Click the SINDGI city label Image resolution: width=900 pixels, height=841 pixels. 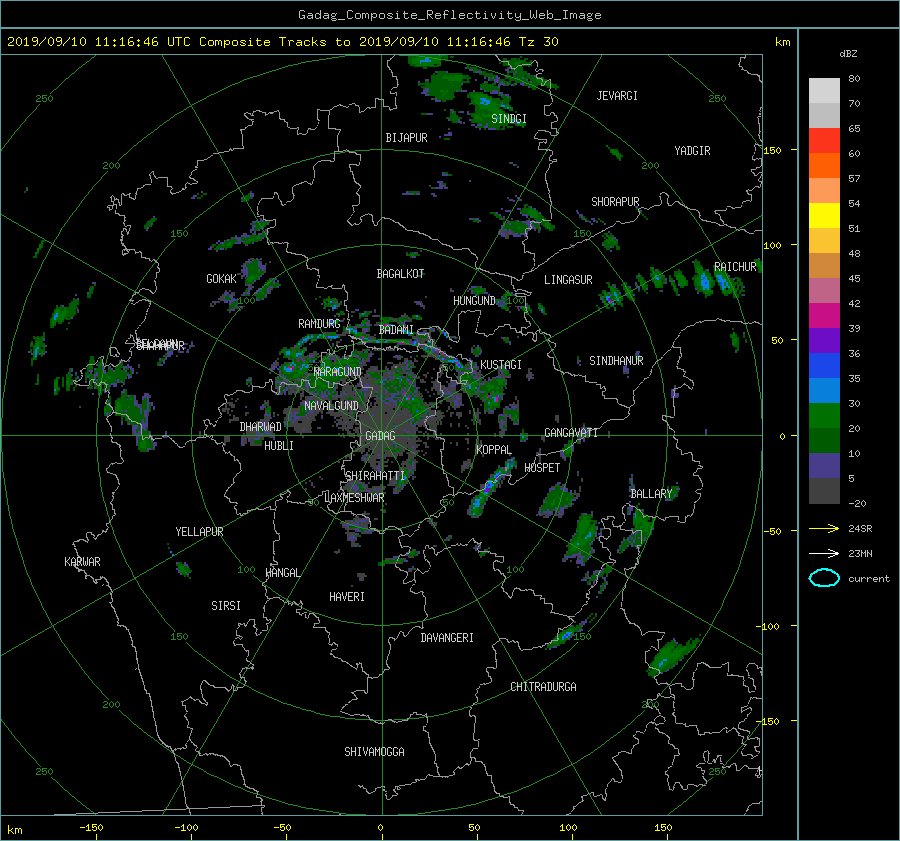coord(509,119)
